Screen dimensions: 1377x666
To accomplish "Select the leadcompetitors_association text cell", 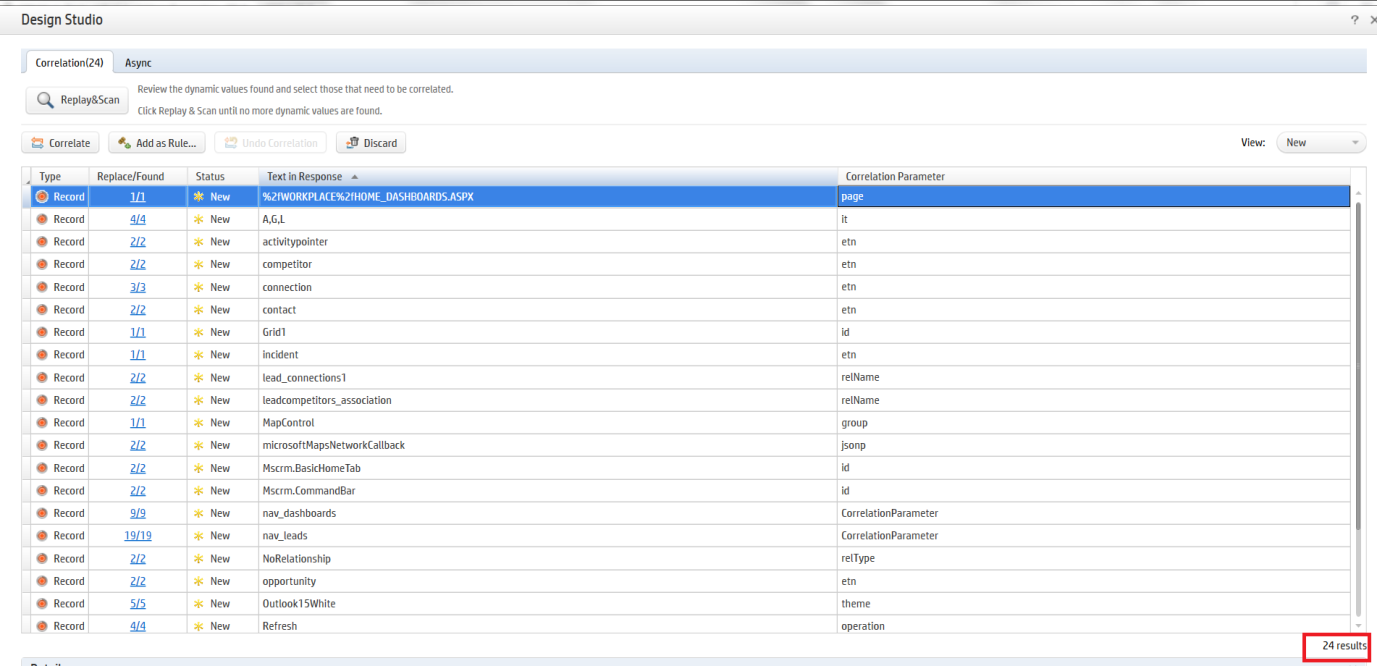I will (548, 400).
